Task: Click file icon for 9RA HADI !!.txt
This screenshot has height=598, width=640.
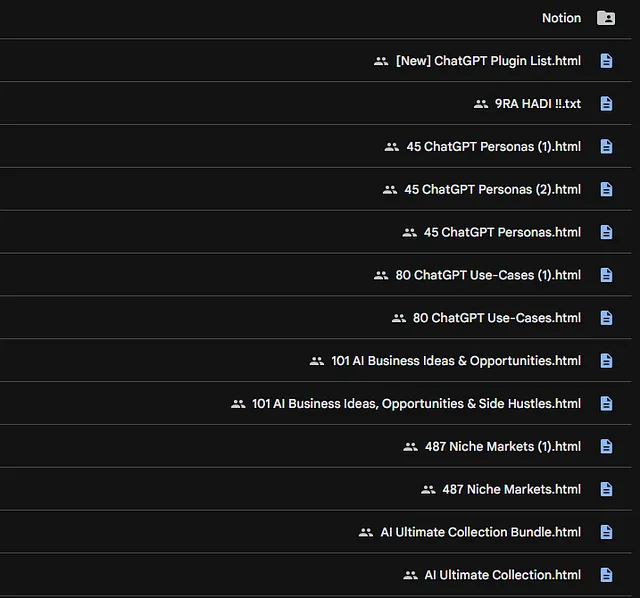Action: pos(606,104)
